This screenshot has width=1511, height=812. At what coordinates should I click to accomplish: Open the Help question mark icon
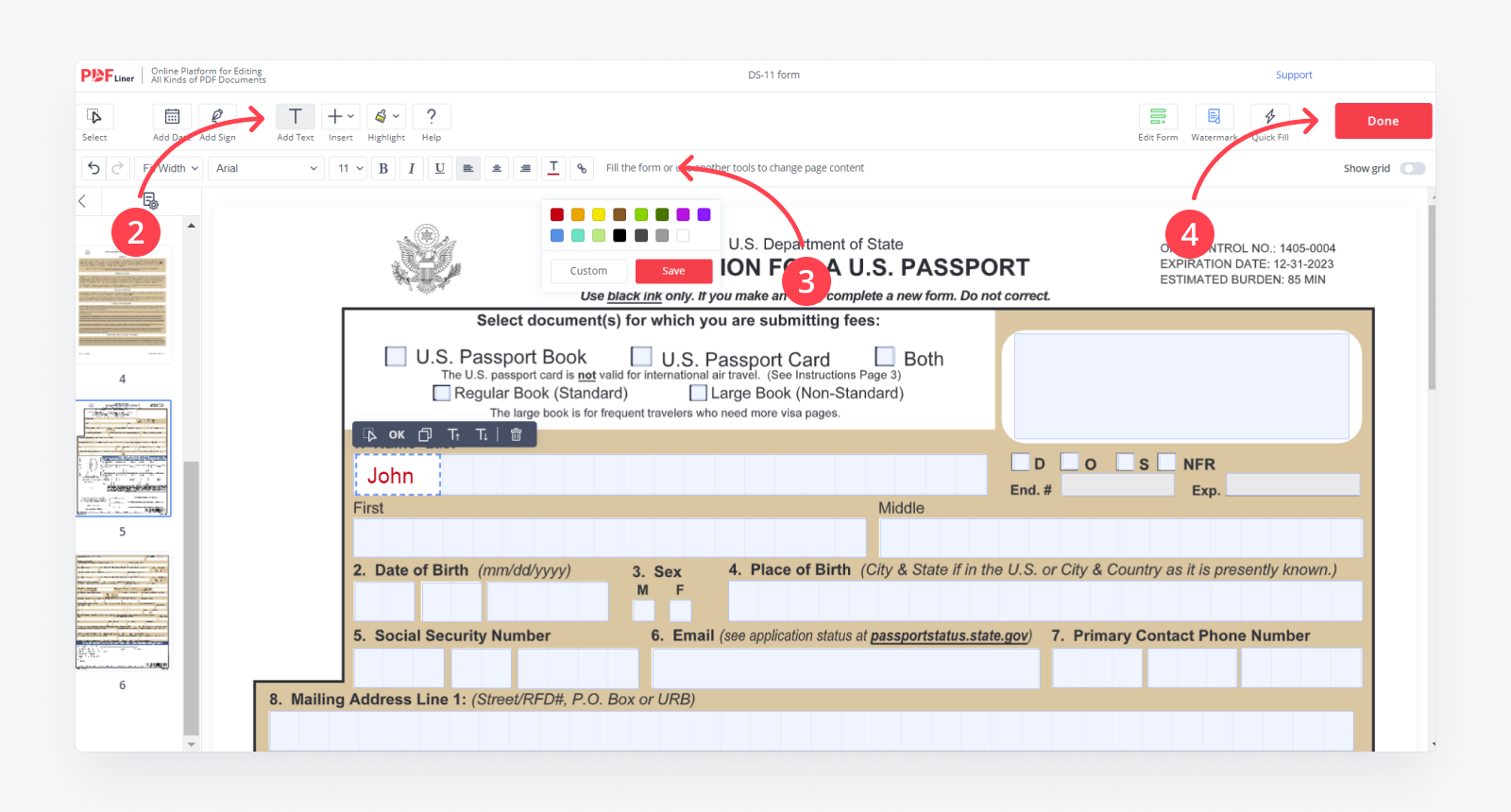[x=431, y=116]
